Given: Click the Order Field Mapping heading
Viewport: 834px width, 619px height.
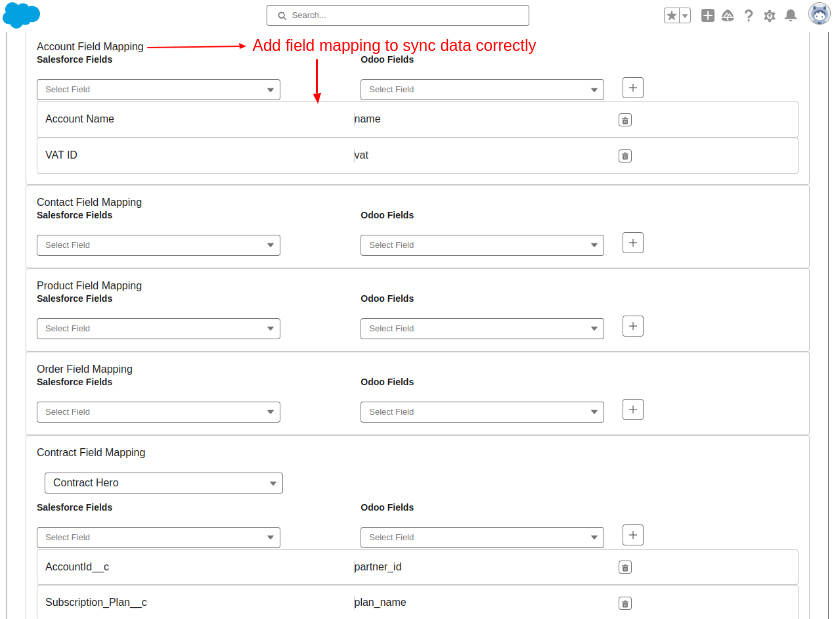Looking at the screenshot, I should 85,369.
